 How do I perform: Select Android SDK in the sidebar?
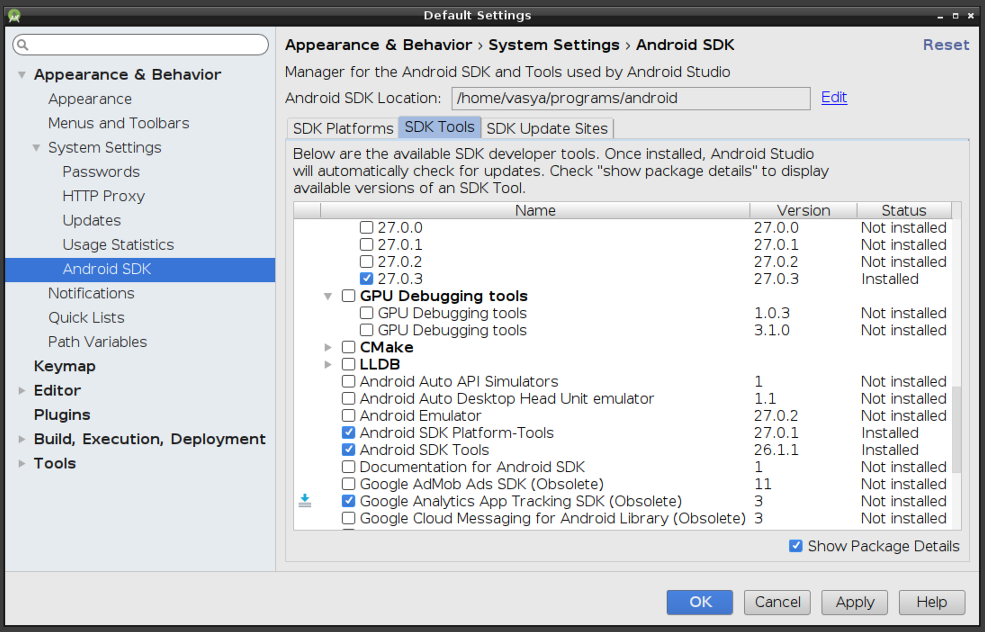[140, 270]
